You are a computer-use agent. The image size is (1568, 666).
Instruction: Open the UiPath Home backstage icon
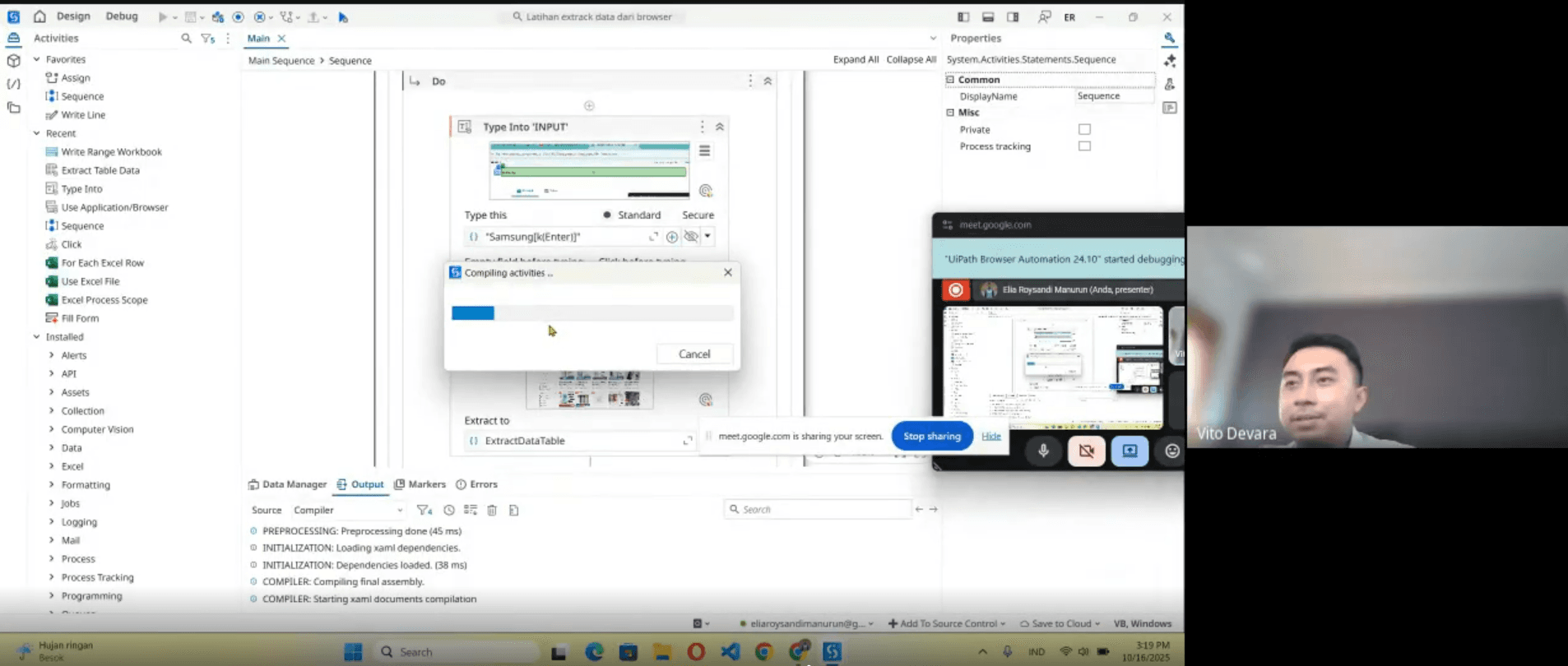[x=39, y=16]
